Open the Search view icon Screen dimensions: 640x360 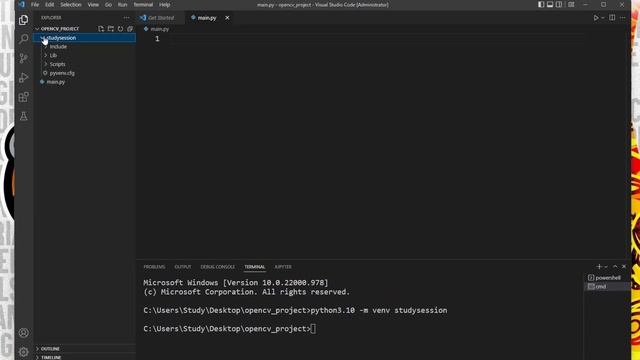click(x=24, y=39)
